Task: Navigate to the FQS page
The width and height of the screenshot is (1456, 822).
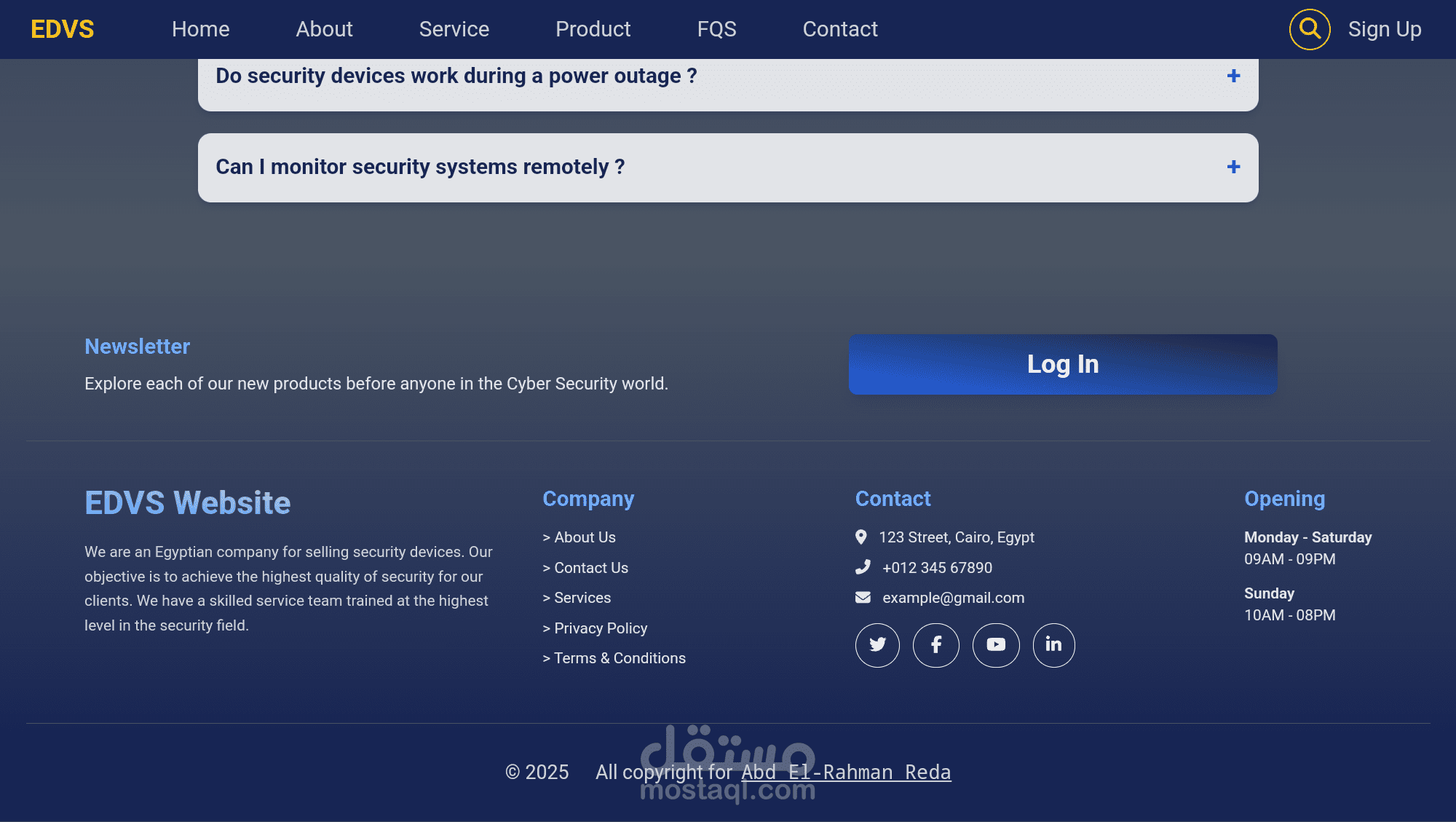Action: [716, 29]
